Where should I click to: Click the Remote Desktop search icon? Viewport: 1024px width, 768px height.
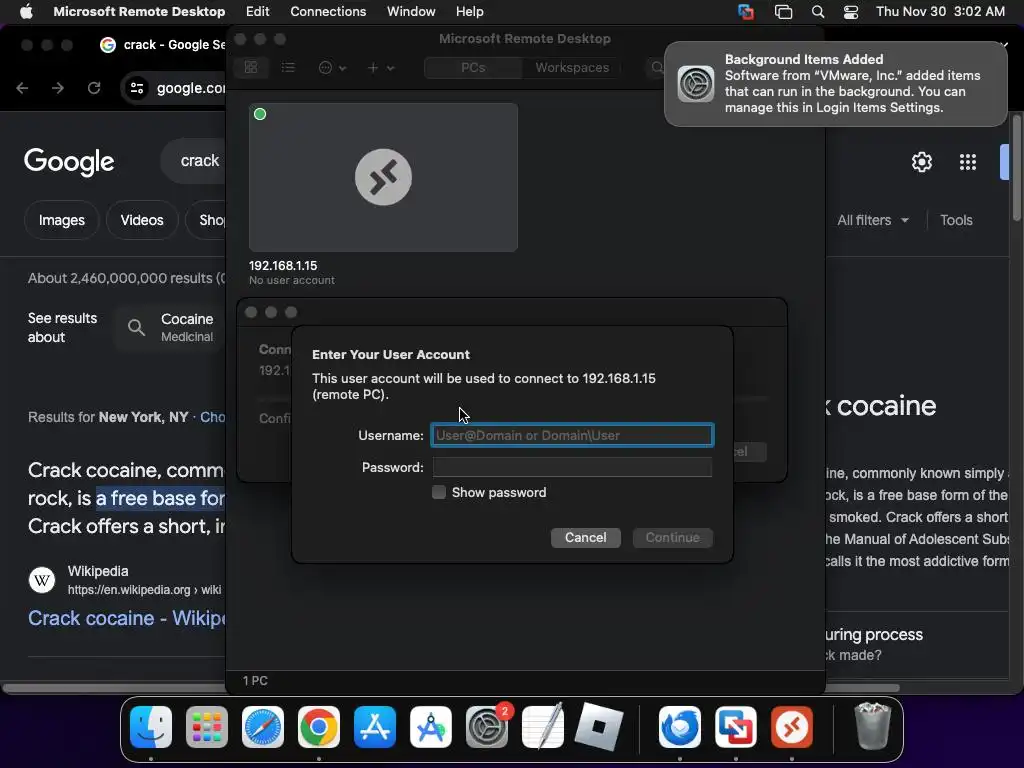point(657,67)
